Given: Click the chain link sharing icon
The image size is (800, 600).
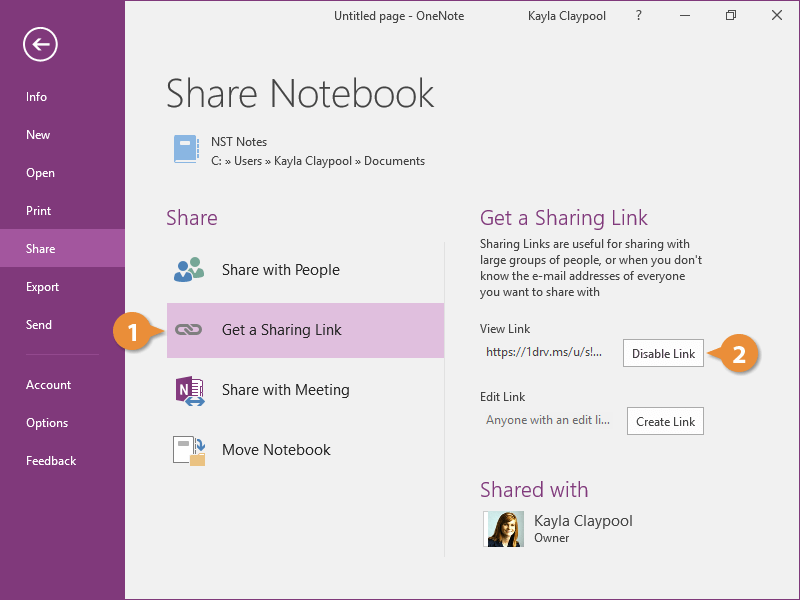Looking at the screenshot, I should (x=189, y=330).
